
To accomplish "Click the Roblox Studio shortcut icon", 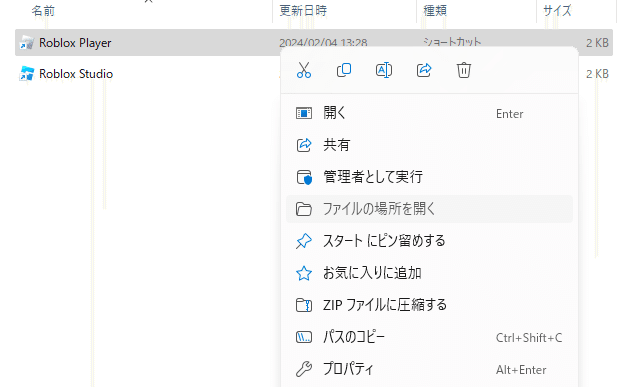I will (27, 74).
